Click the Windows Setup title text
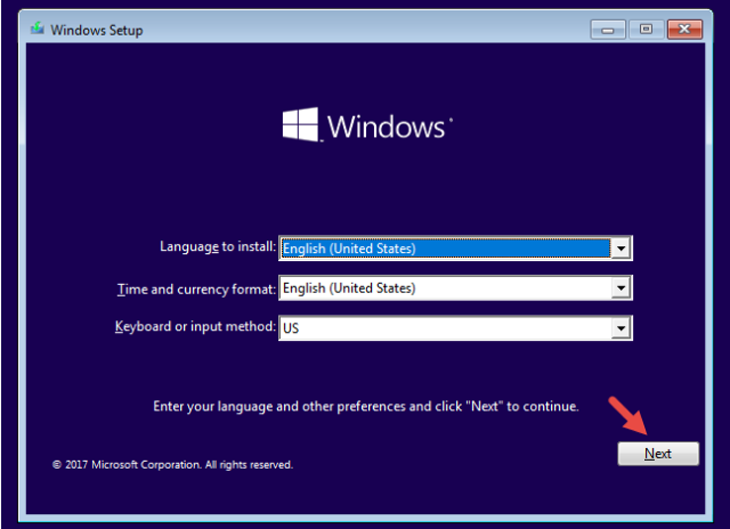This screenshot has width=730, height=529. point(96,30)
